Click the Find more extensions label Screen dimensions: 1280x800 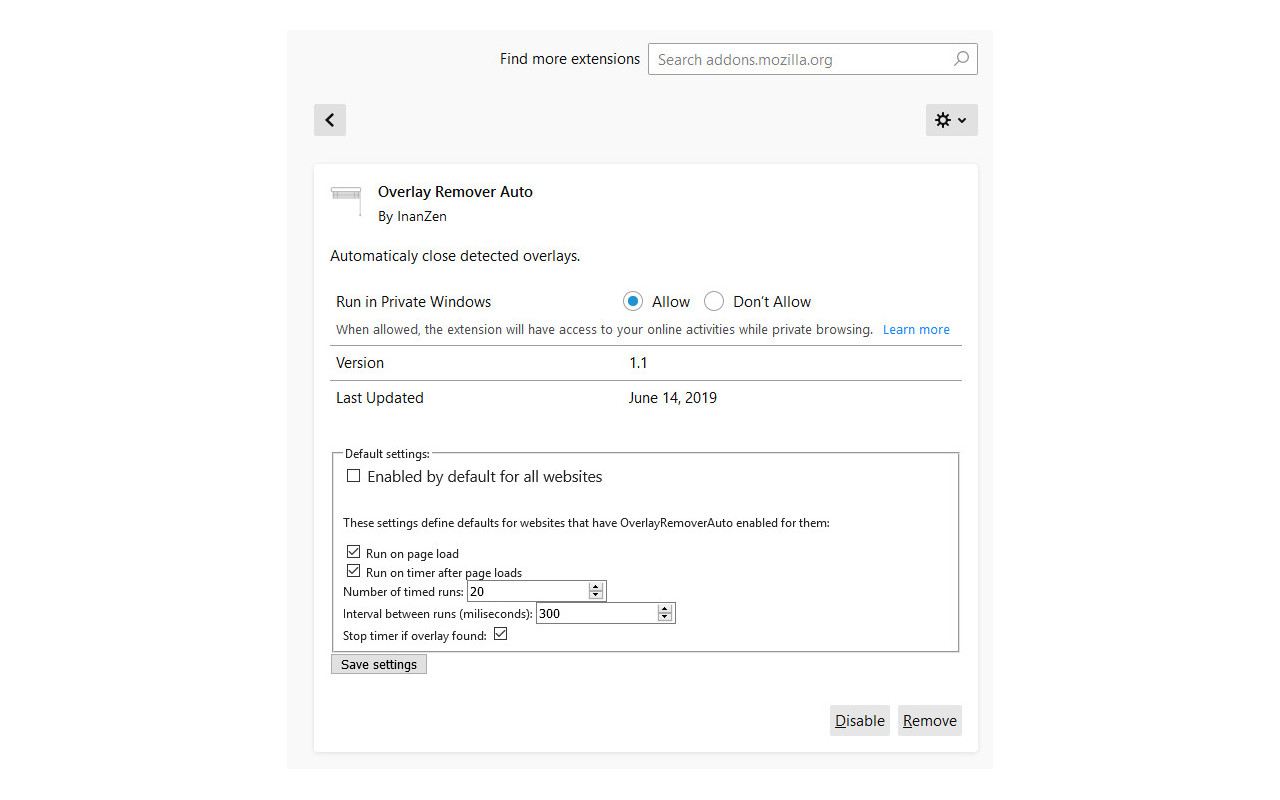pos(570,59)
